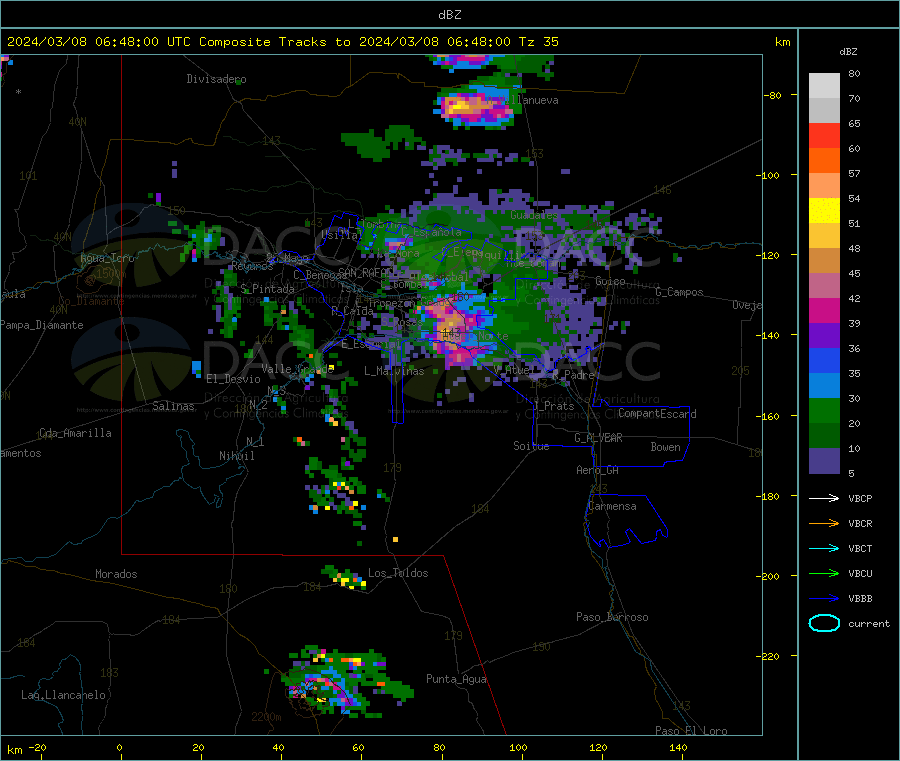Screen dimensions: 900x761
Task: Select the orange 57-60 dBZ swatch
Action: pyautogui.click(x=824, y=161)
